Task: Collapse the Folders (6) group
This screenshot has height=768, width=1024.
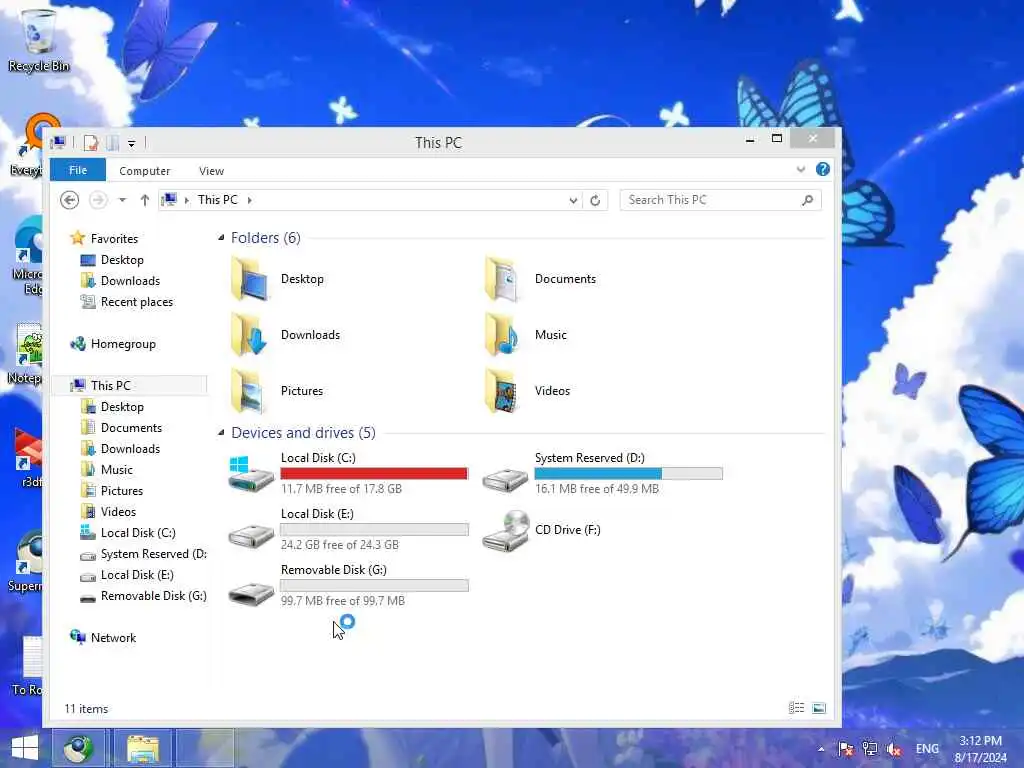Action: point(221,238)
